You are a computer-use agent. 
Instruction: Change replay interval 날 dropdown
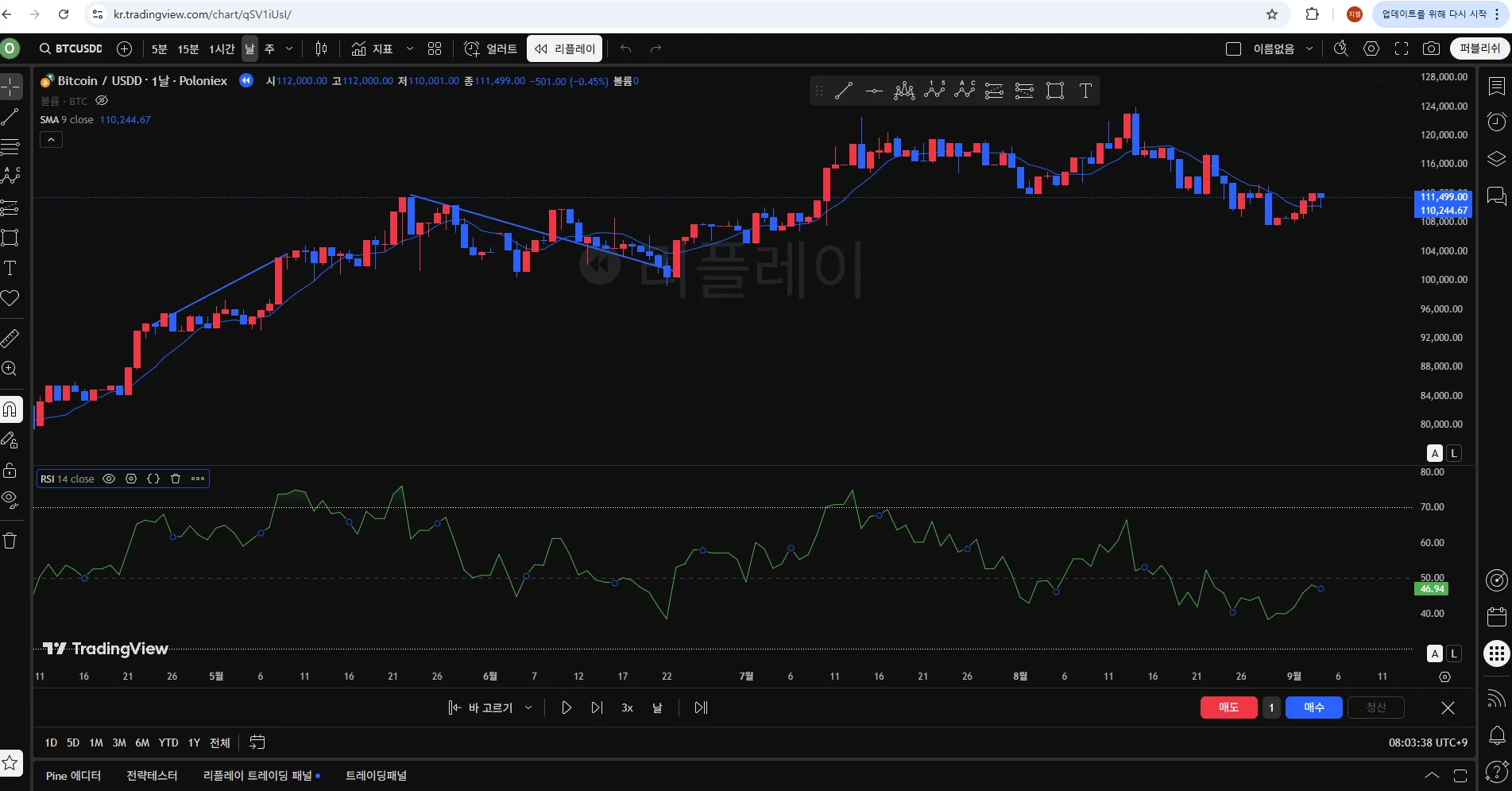coord(657,708)
